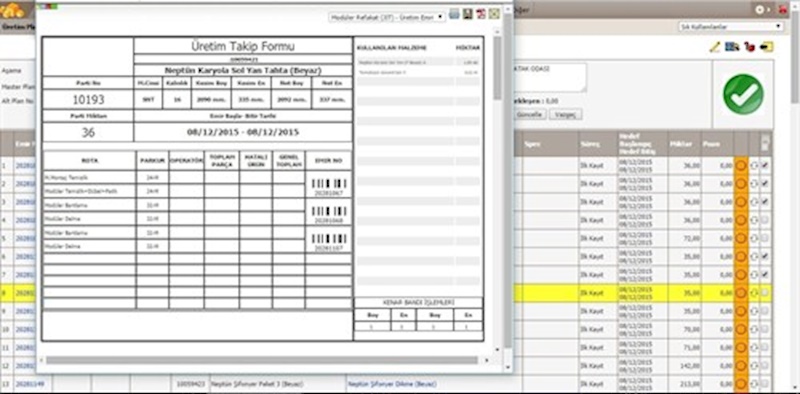Click the refresh arrow icon in the highlighted row

click(754, 293)
